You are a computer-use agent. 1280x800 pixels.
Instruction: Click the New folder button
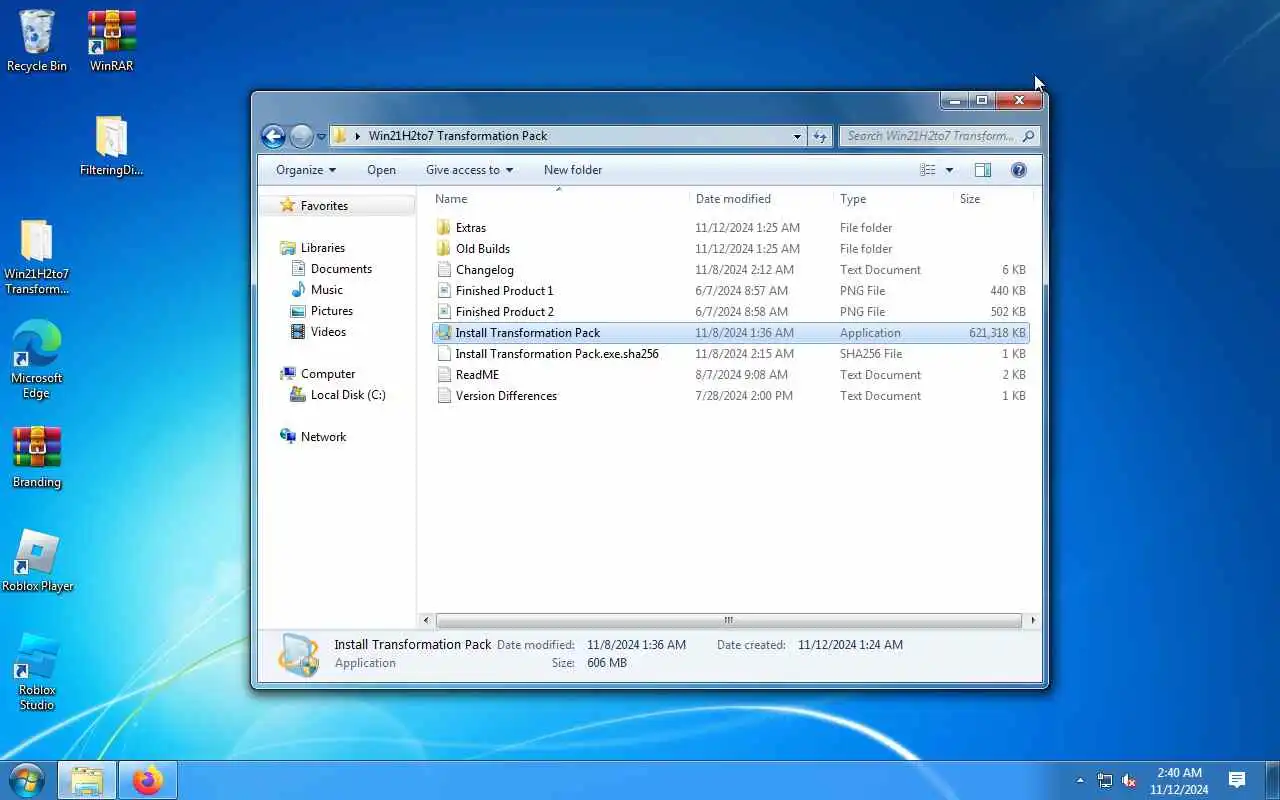click(573, 170)
